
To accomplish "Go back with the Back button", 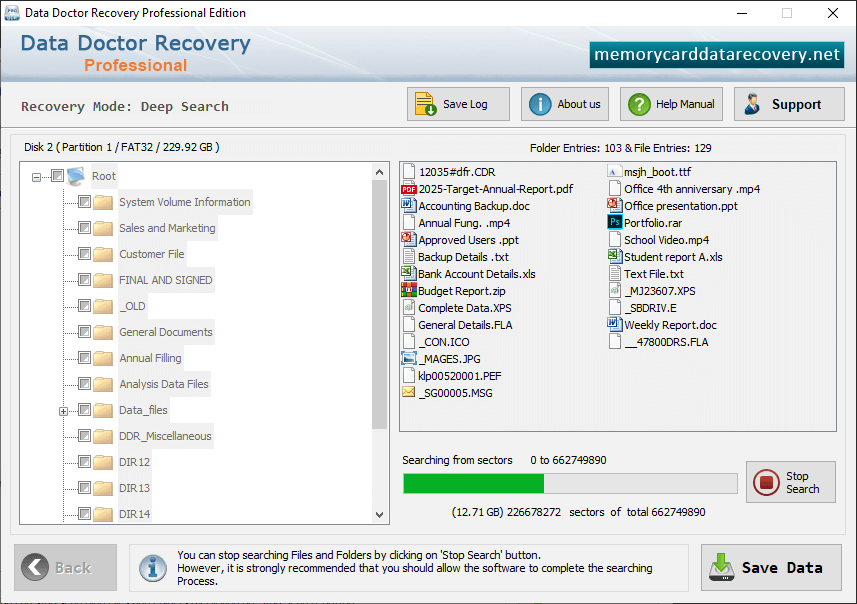I will click(66, 567).
